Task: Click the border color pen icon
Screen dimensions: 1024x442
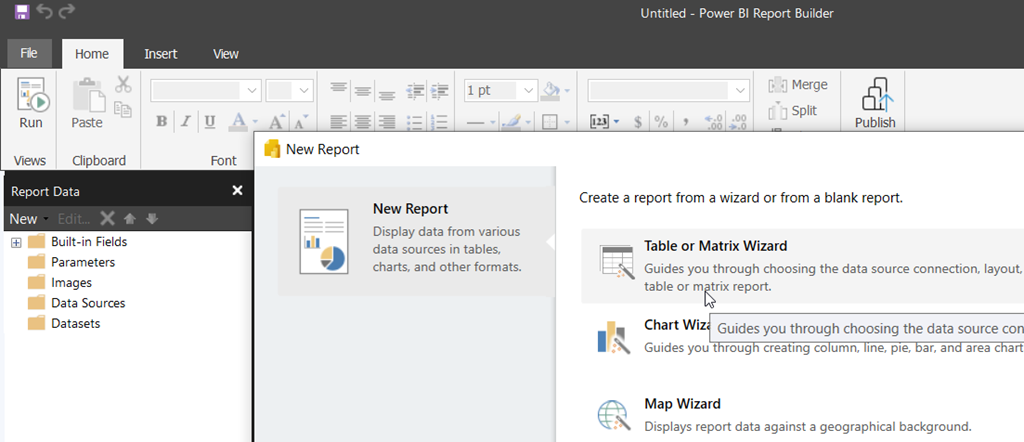Action: (x=513, y=122)
